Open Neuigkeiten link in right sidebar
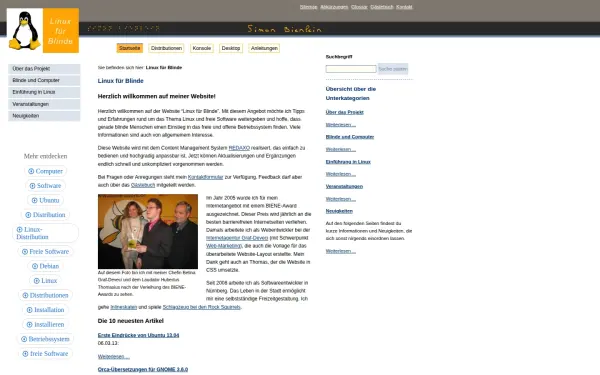This screenshot has height=375, width=600. [339, 211]
